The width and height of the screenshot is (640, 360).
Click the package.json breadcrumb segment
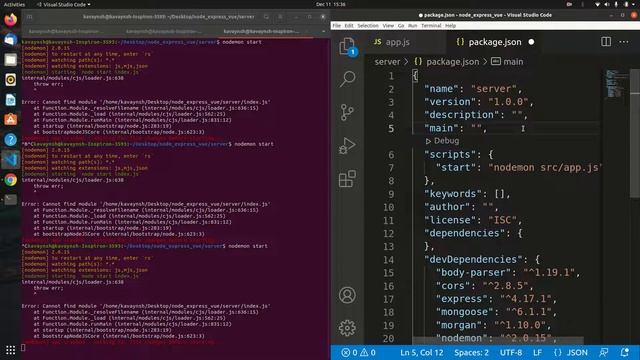pos(446,62)
